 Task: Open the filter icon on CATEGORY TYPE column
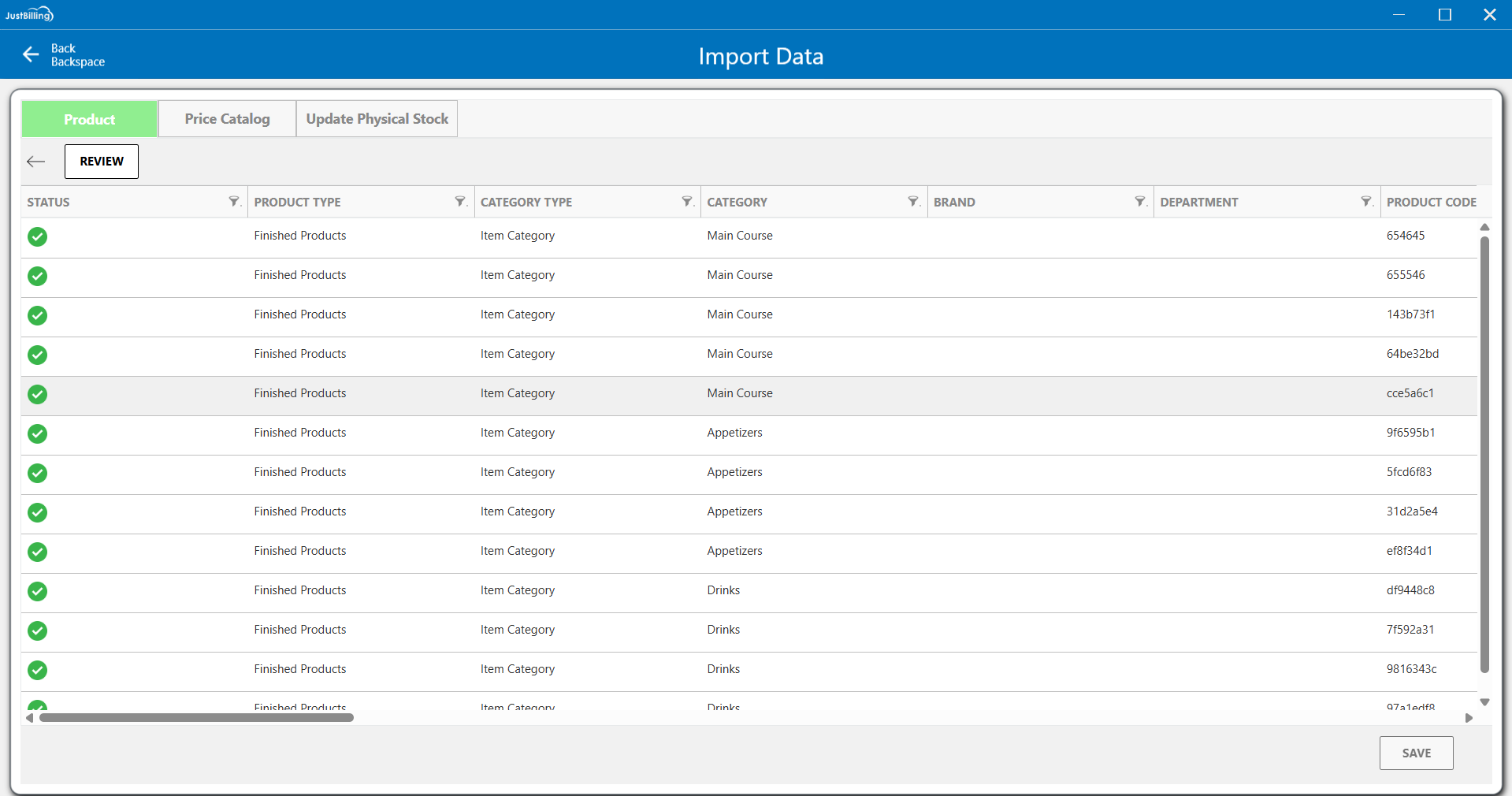tap(687, 202)
